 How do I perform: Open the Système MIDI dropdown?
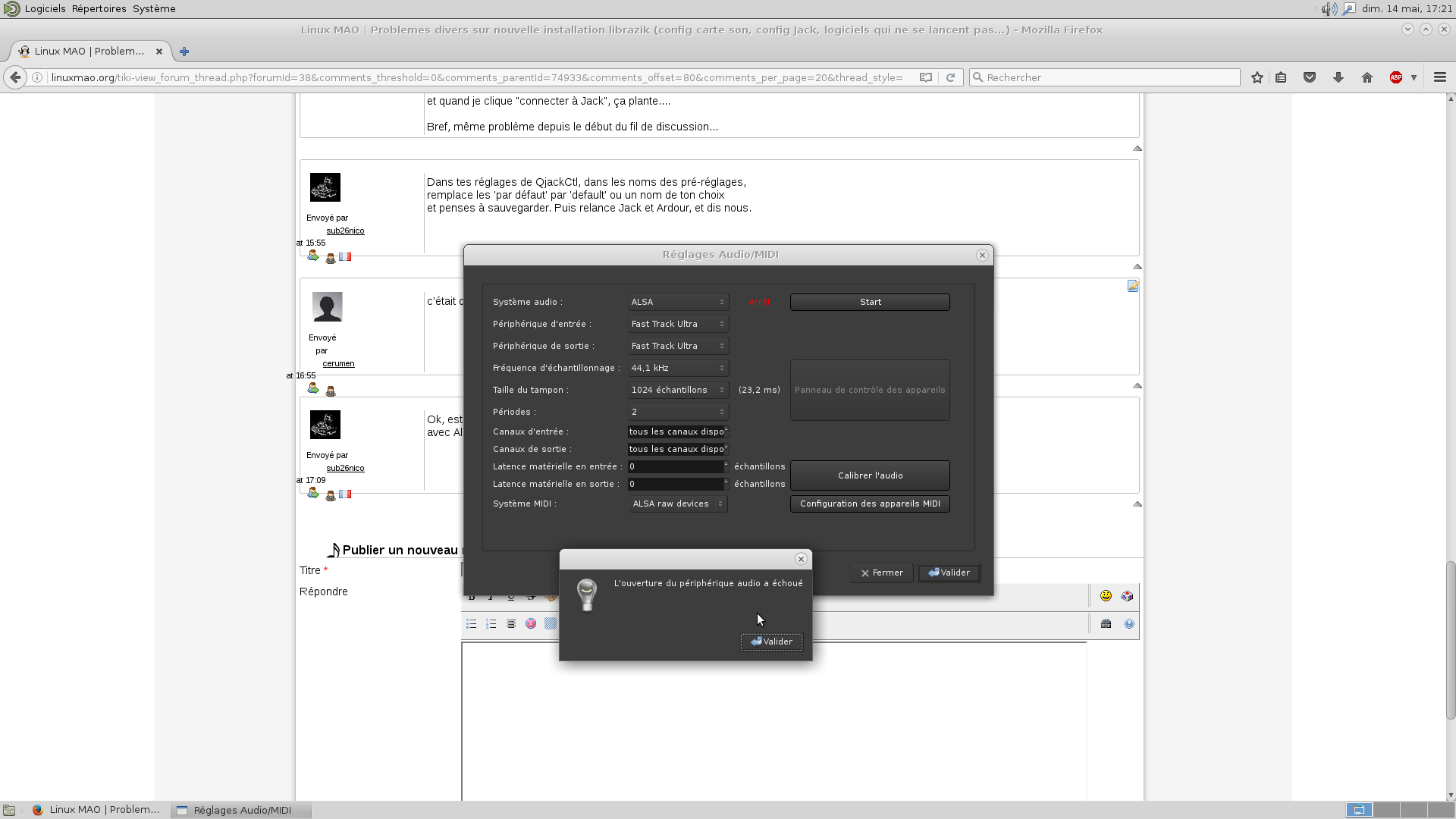[678, 504]
